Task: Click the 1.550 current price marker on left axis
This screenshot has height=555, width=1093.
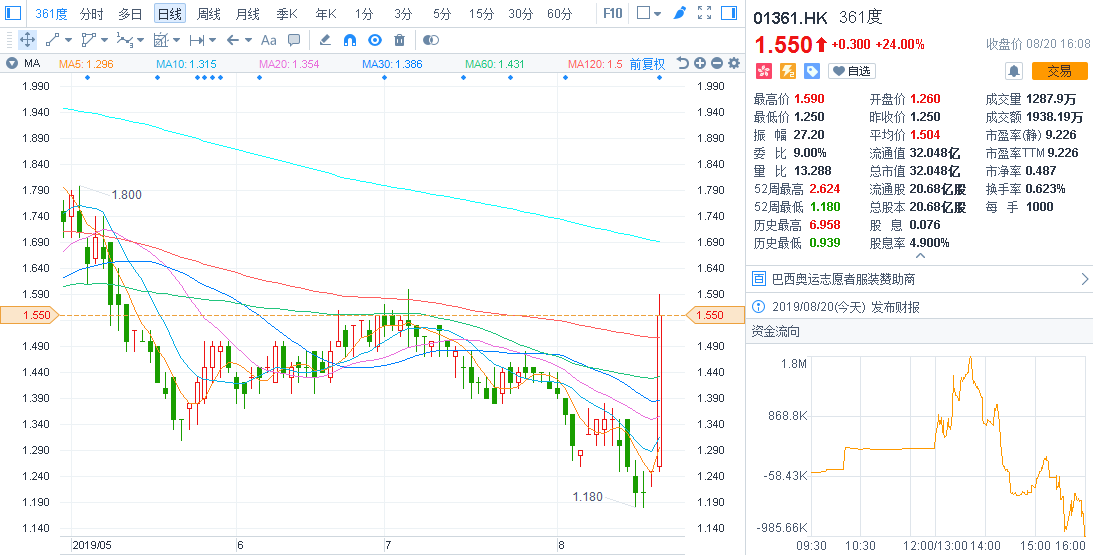Action: click(31, 315)
